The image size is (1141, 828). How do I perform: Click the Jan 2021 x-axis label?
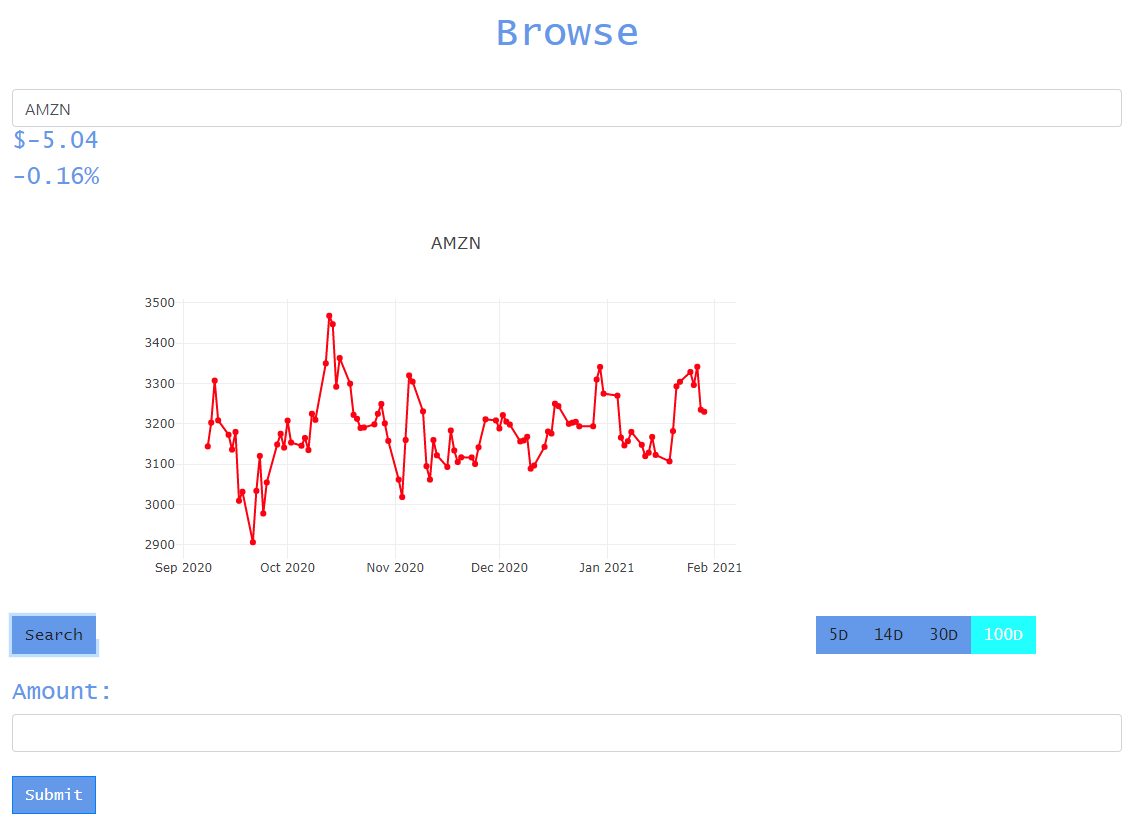[x=607, y=568]
